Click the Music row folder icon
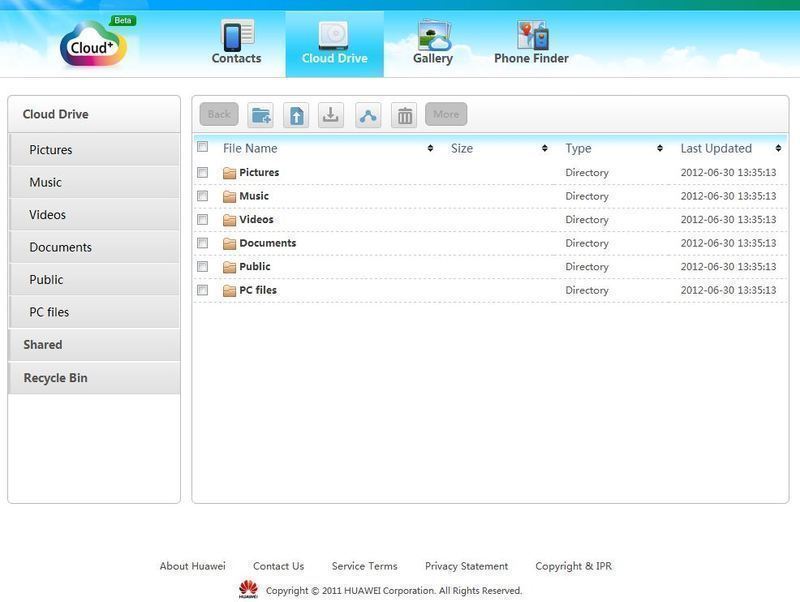800x602 pixels. [230, 196]
